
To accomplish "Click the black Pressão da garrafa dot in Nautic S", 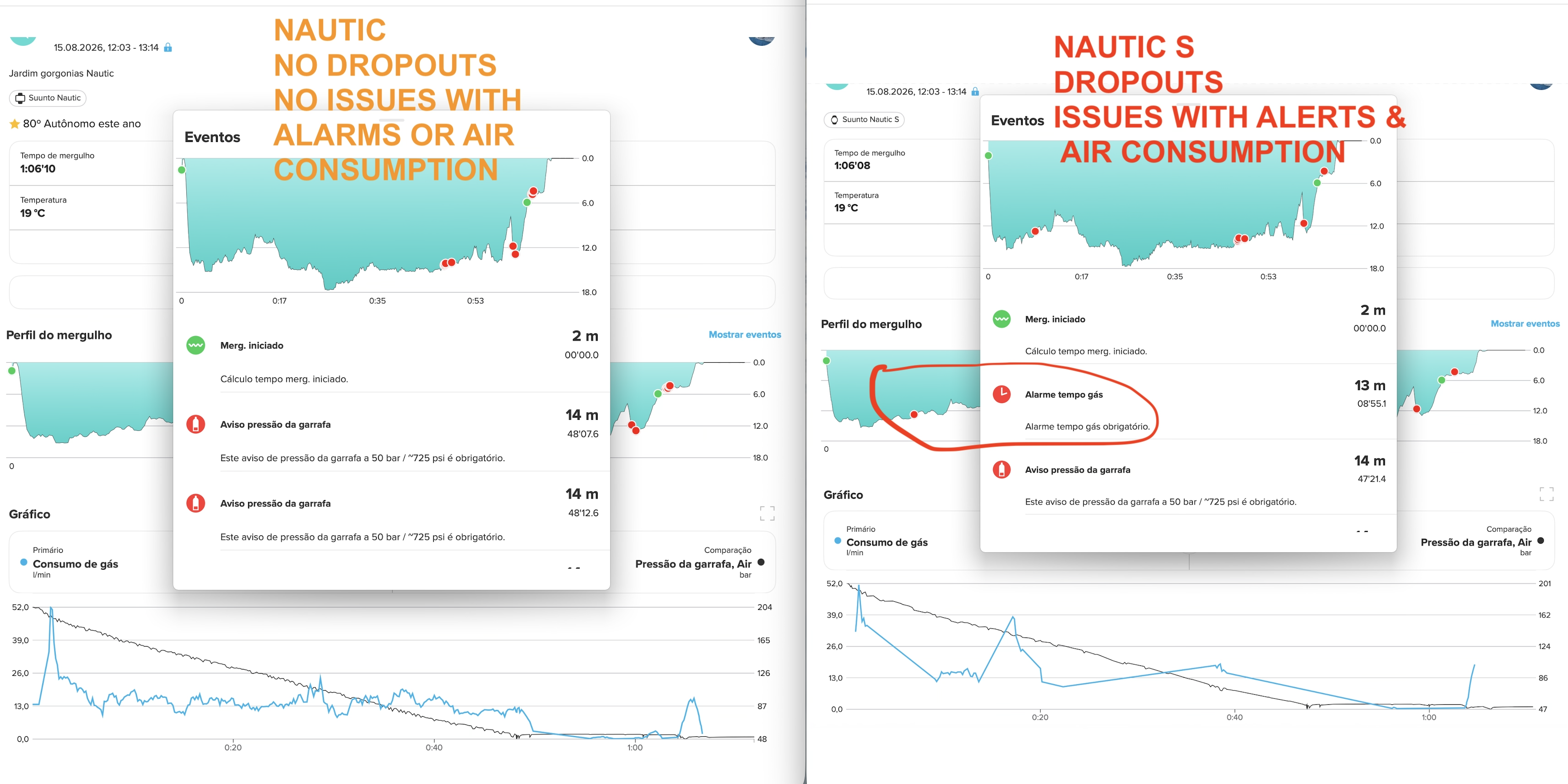I will 1541,540.
